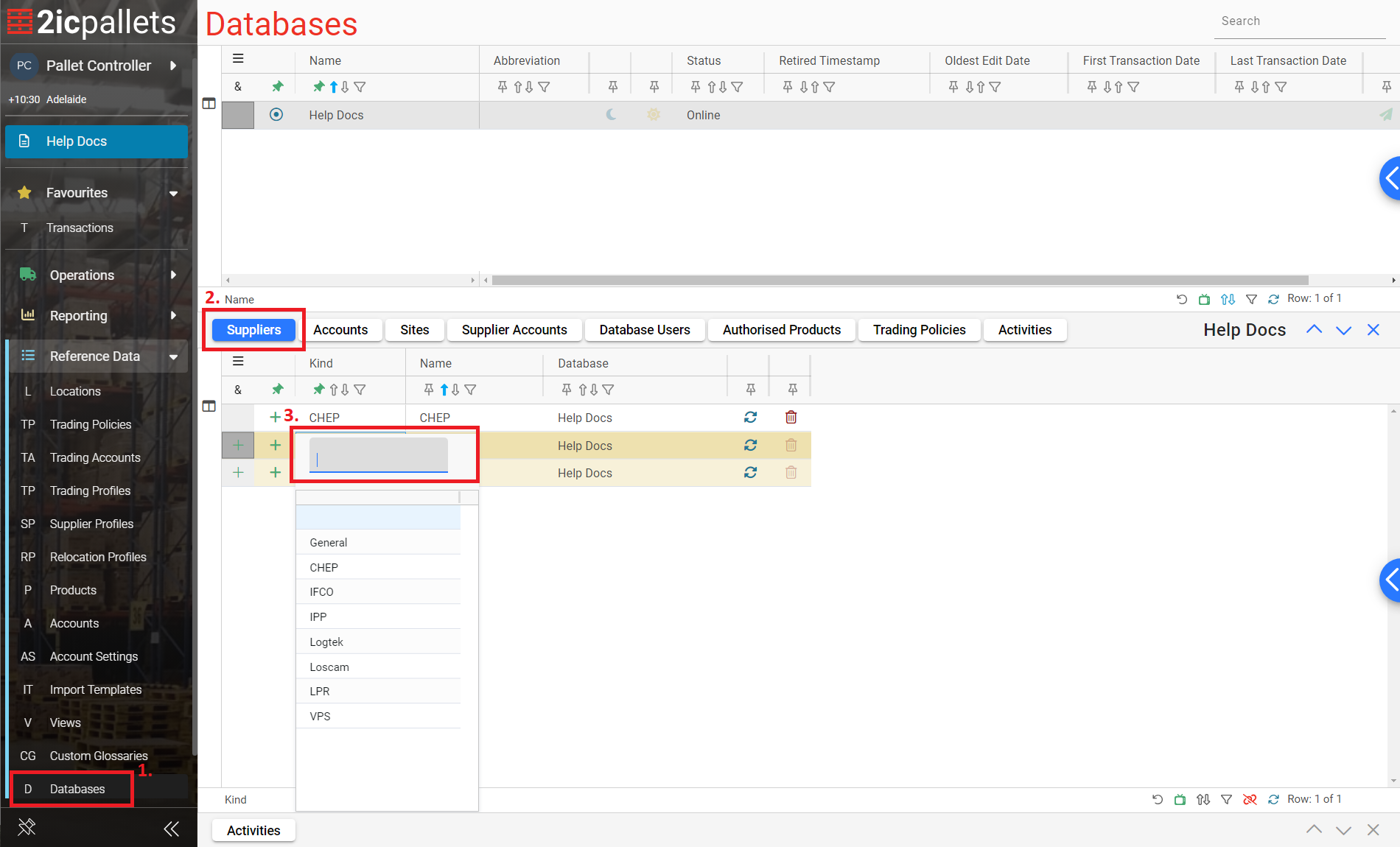Toggle the pin icon under Abbreviation column
The image size is (1400, 847).
click(503, 87)
